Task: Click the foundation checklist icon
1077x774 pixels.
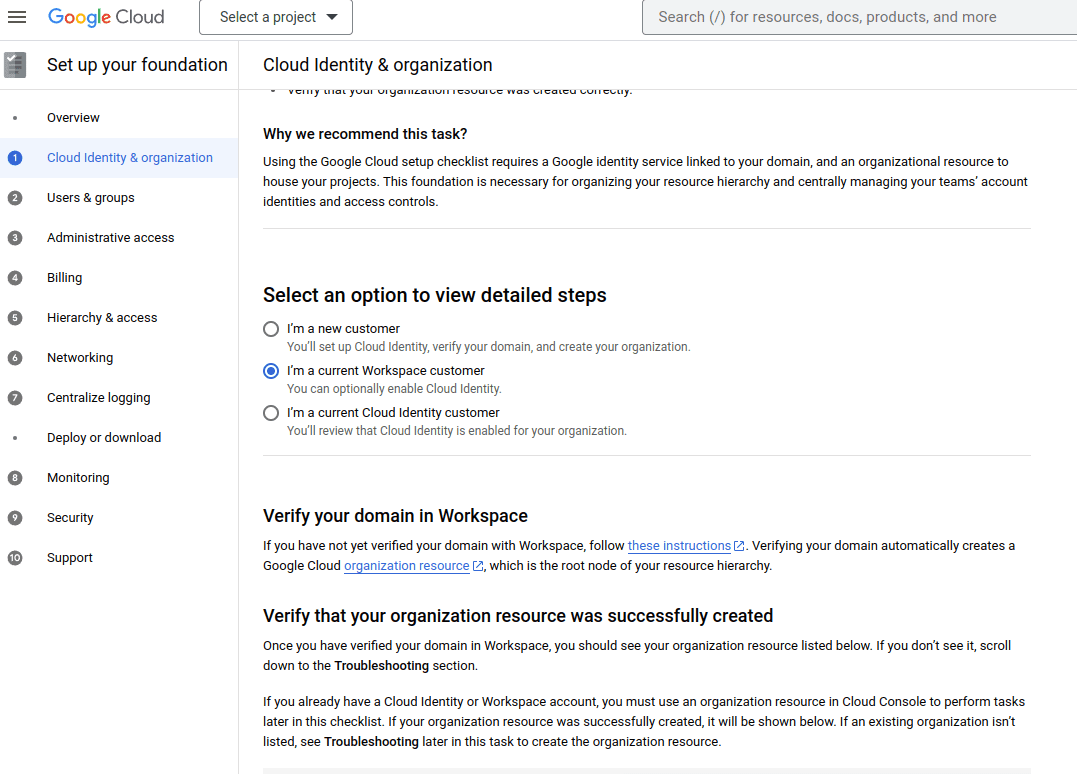Action: click(15, 65)
